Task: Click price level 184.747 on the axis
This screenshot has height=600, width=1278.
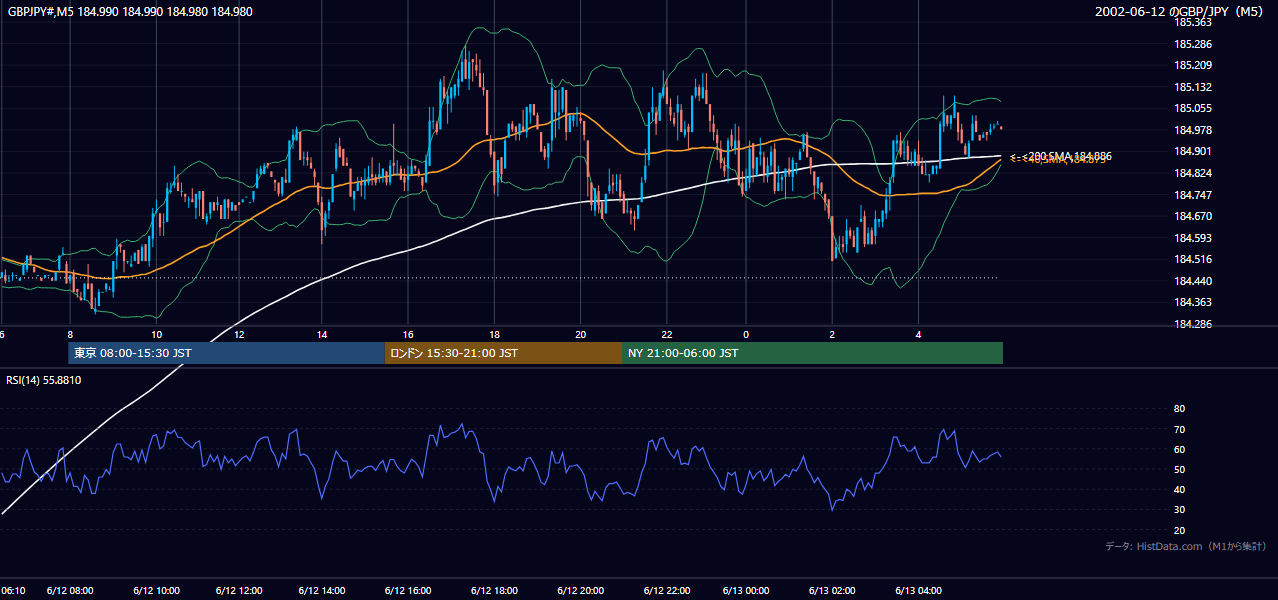Action: pyautogui.click(x=1193, y=195)
